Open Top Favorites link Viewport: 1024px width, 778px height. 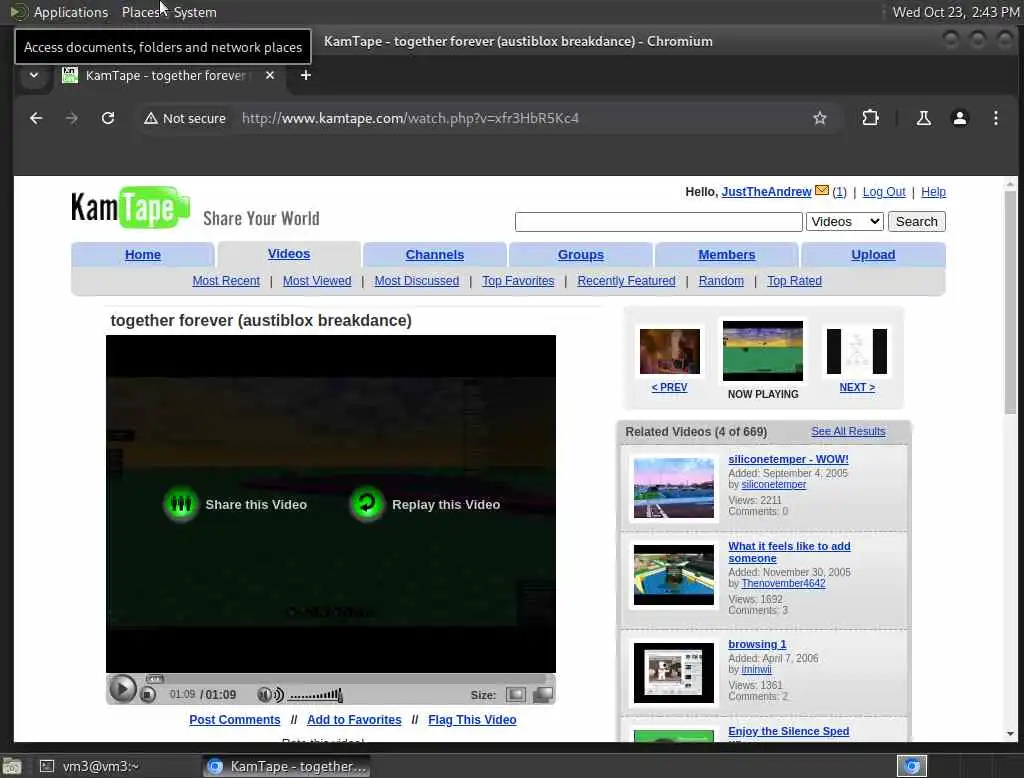point(518,281)
